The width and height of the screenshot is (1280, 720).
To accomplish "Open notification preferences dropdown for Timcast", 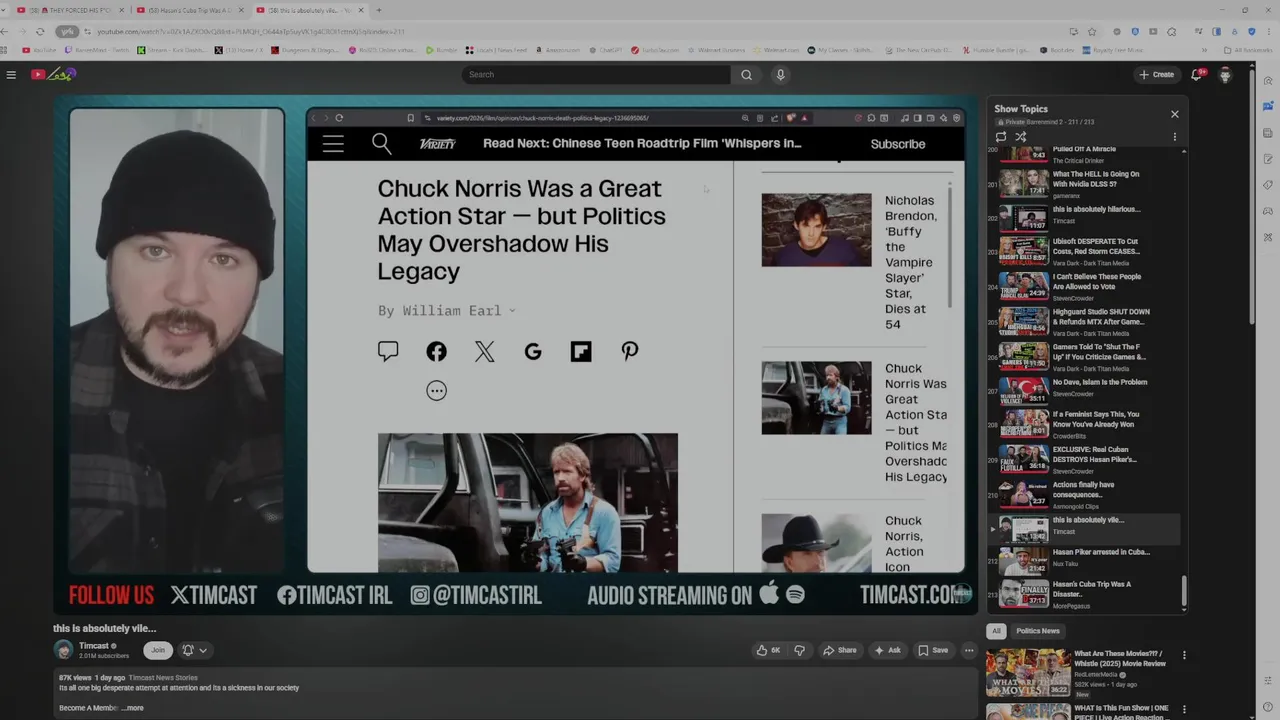I will (195, 650).
